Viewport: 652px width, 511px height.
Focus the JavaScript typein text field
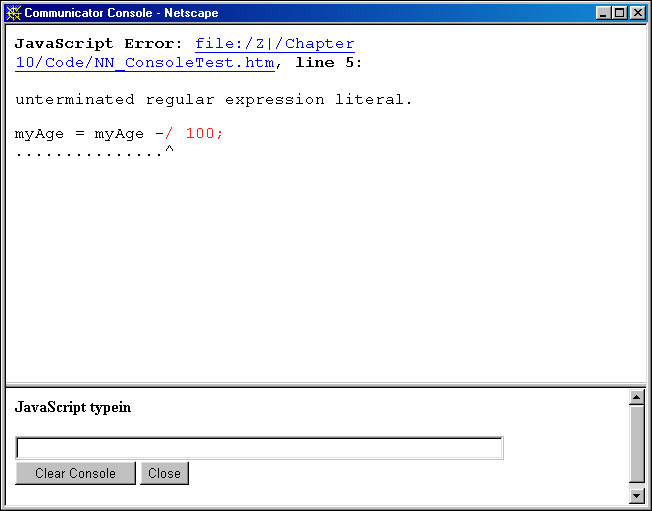click(x=259, y=448)
